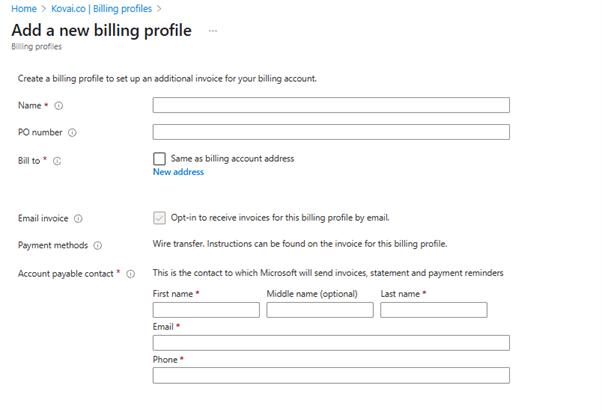Go to the Home breadcrumb
Viewport: 602px width, 412px height.
tap(24, 8)
